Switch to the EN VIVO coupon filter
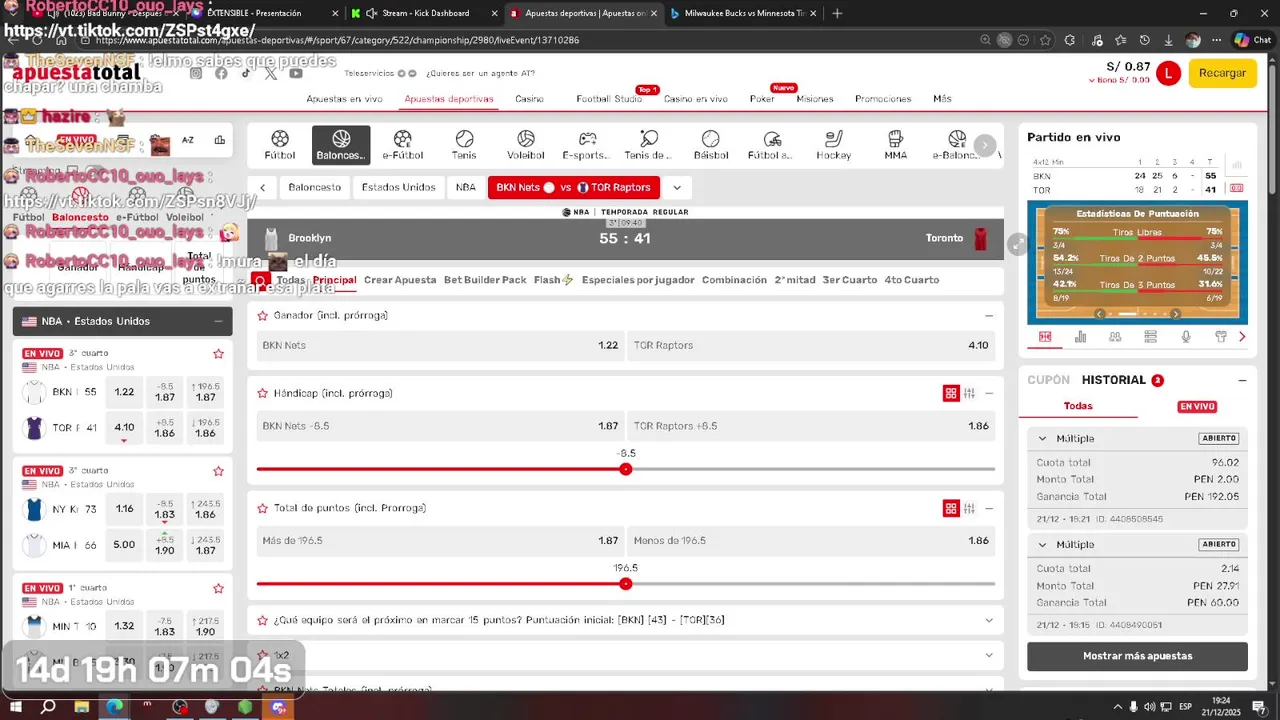Viewport: 1280px width, 720px height. tap(1196, 406)
